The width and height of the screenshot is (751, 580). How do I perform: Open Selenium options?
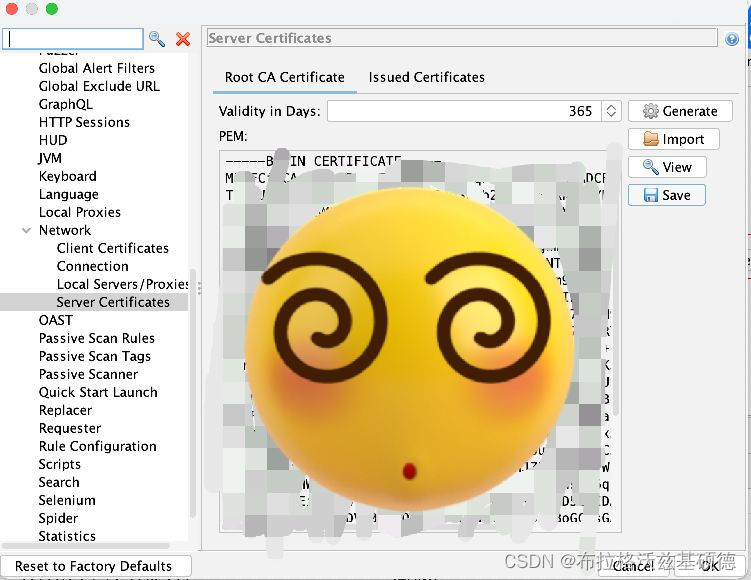pyautogui.click(x=67, y=500)
